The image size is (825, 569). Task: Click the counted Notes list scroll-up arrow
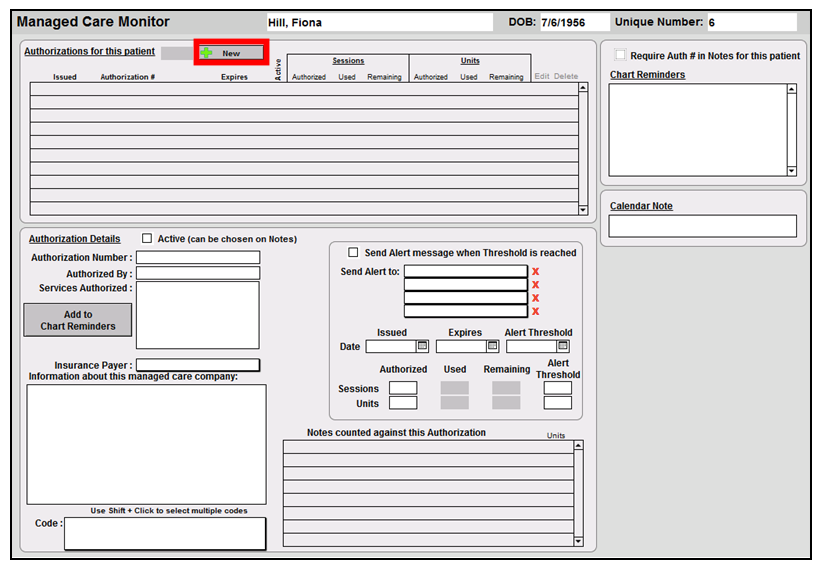pyautogui.click(x=578, y=446)
